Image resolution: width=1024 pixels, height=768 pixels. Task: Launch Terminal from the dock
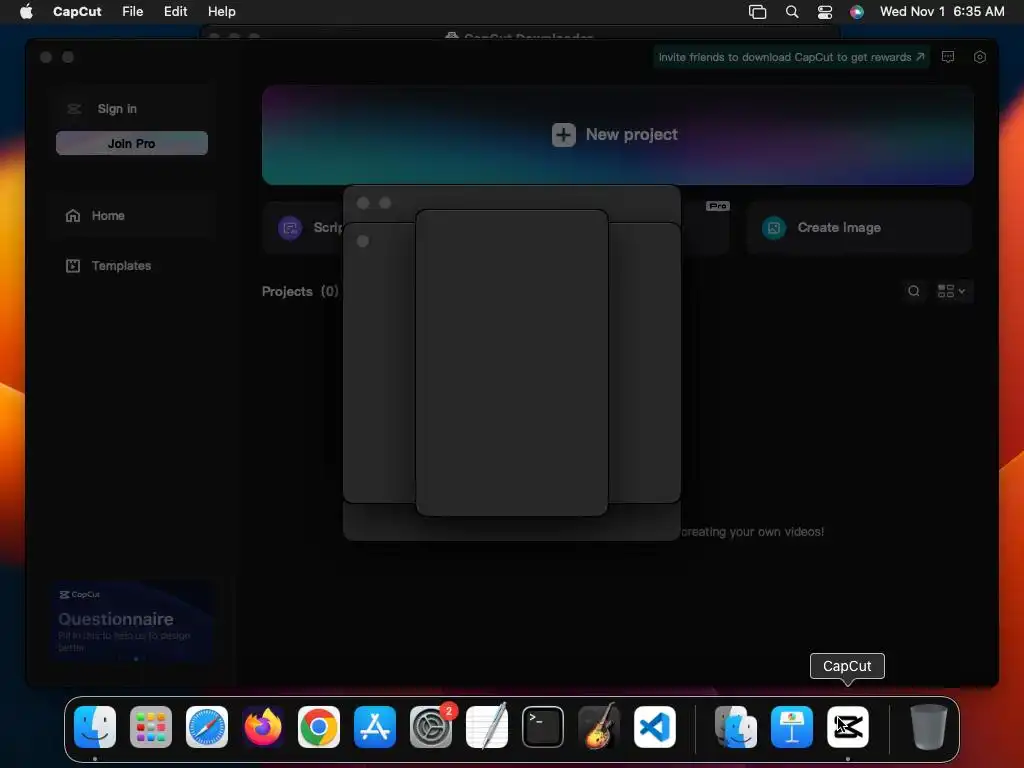point(543,727)
